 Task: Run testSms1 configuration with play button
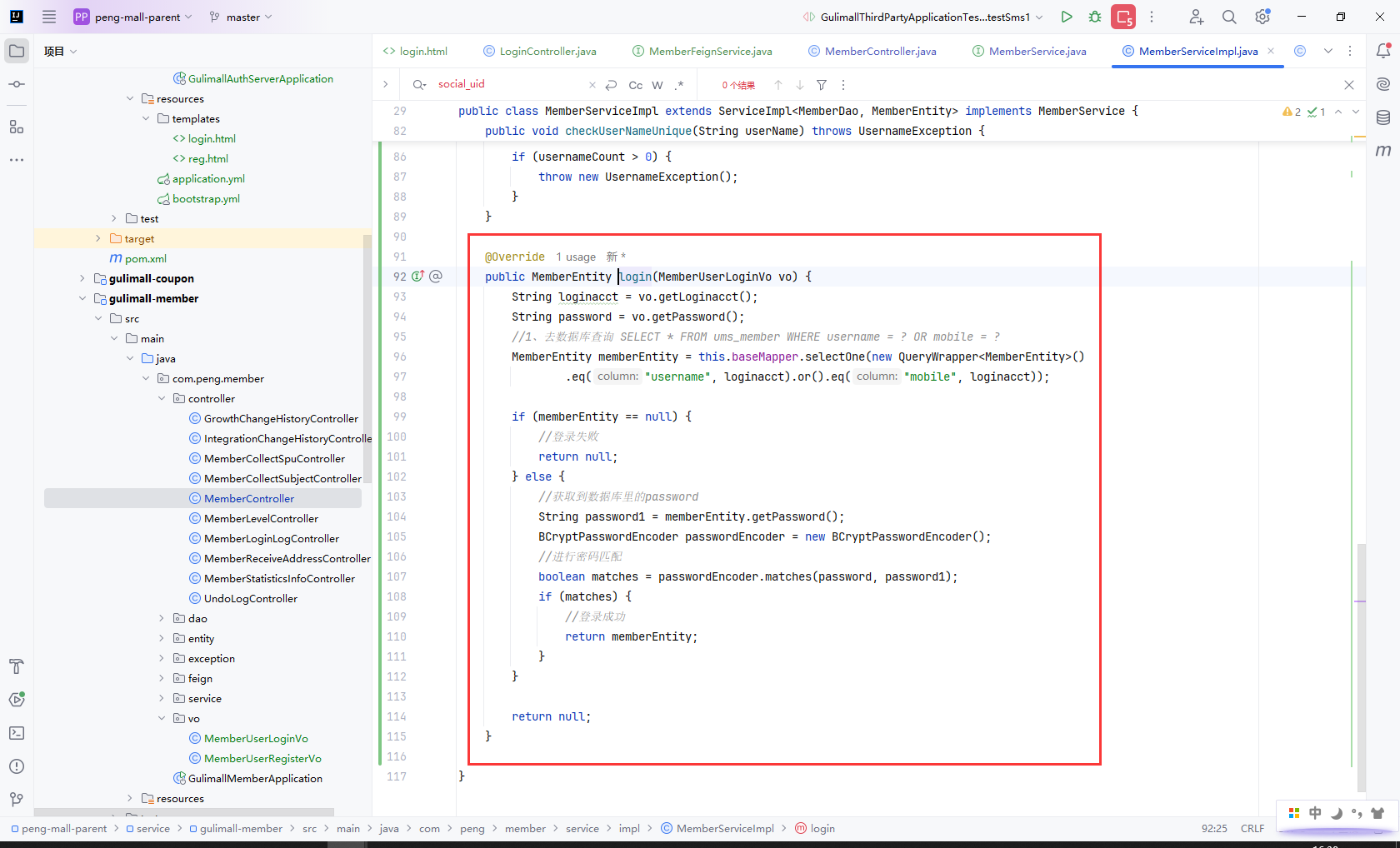pyautogui.click(x=1067, y=17)
